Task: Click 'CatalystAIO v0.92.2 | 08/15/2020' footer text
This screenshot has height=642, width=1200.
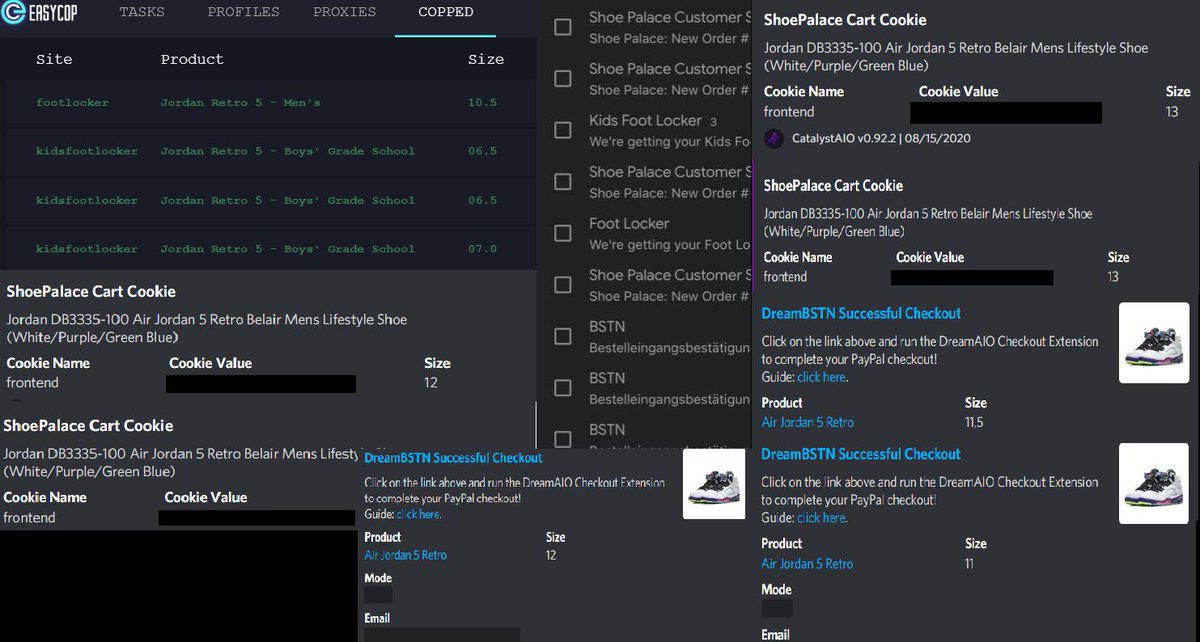Action: click(881, 139)
